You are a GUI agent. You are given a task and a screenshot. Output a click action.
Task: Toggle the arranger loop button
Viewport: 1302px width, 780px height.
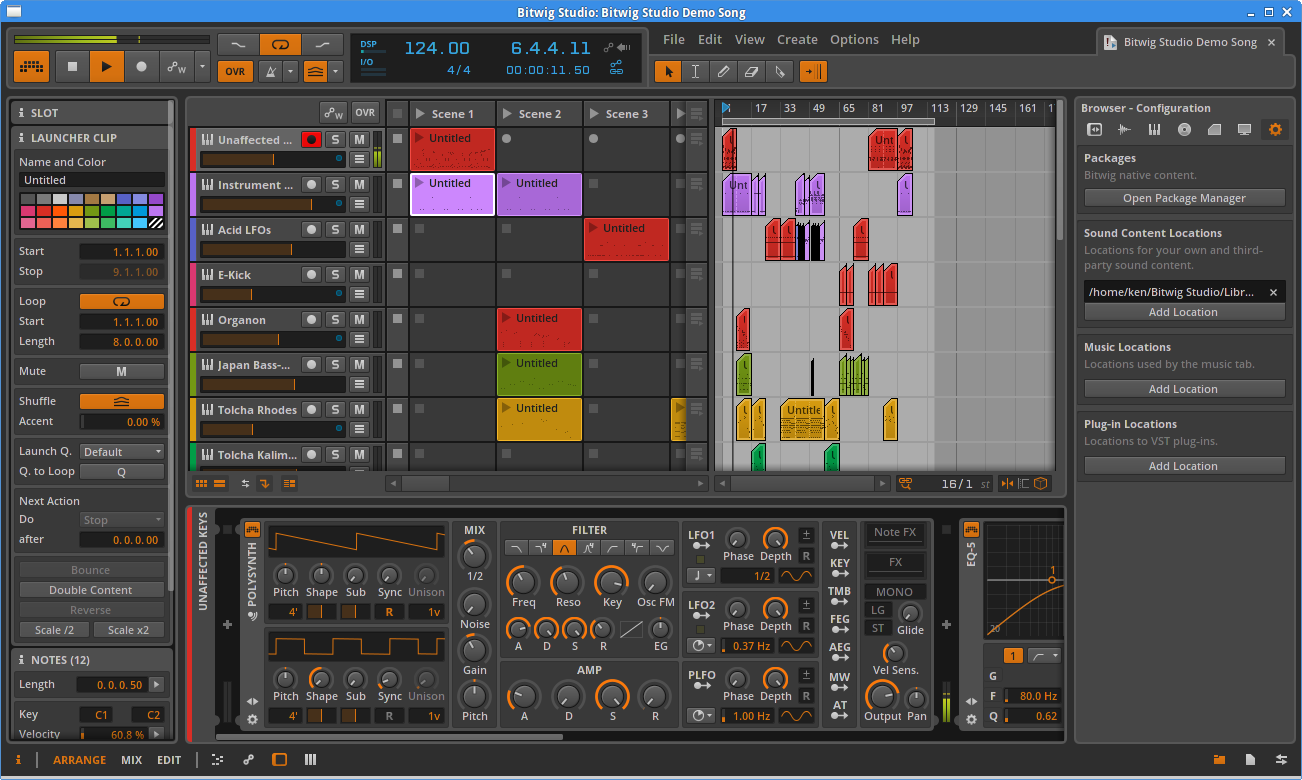[x=280, y=45]
